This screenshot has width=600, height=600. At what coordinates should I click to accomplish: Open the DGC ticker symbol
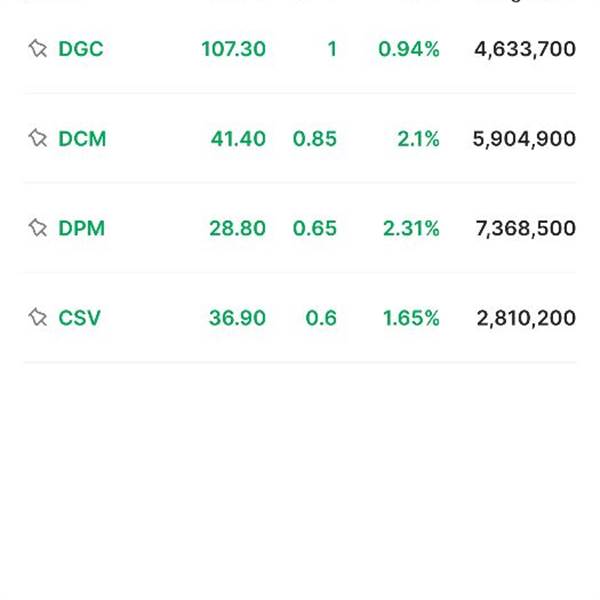coord(81,49)
